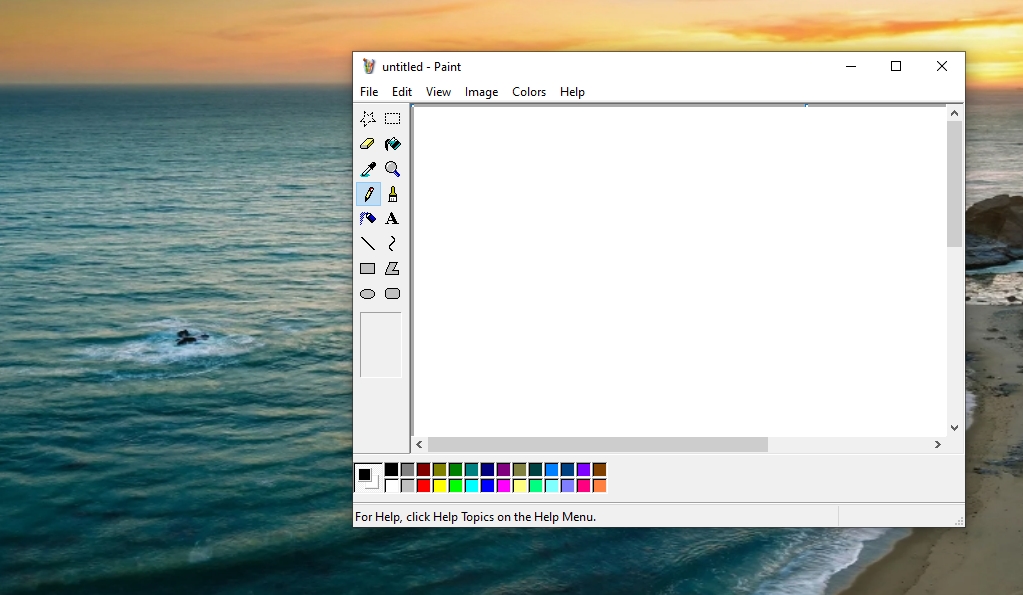Close the Paint window
Screen dimensions: 1023x595
point(941,67)
